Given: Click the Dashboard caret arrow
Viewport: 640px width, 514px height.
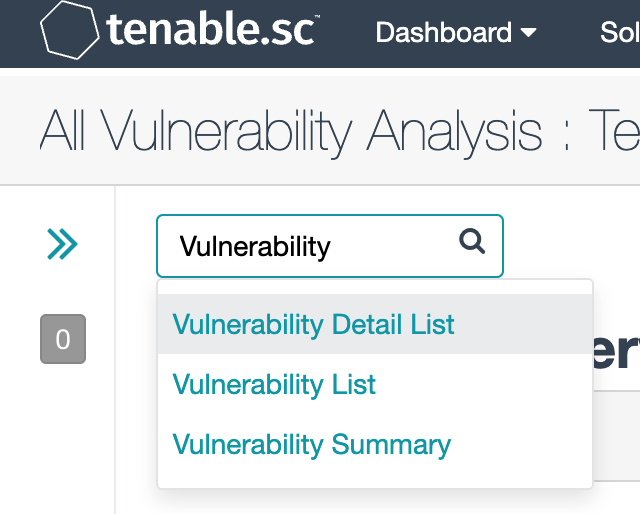Looking at the screenshot, I should (529, 33).
